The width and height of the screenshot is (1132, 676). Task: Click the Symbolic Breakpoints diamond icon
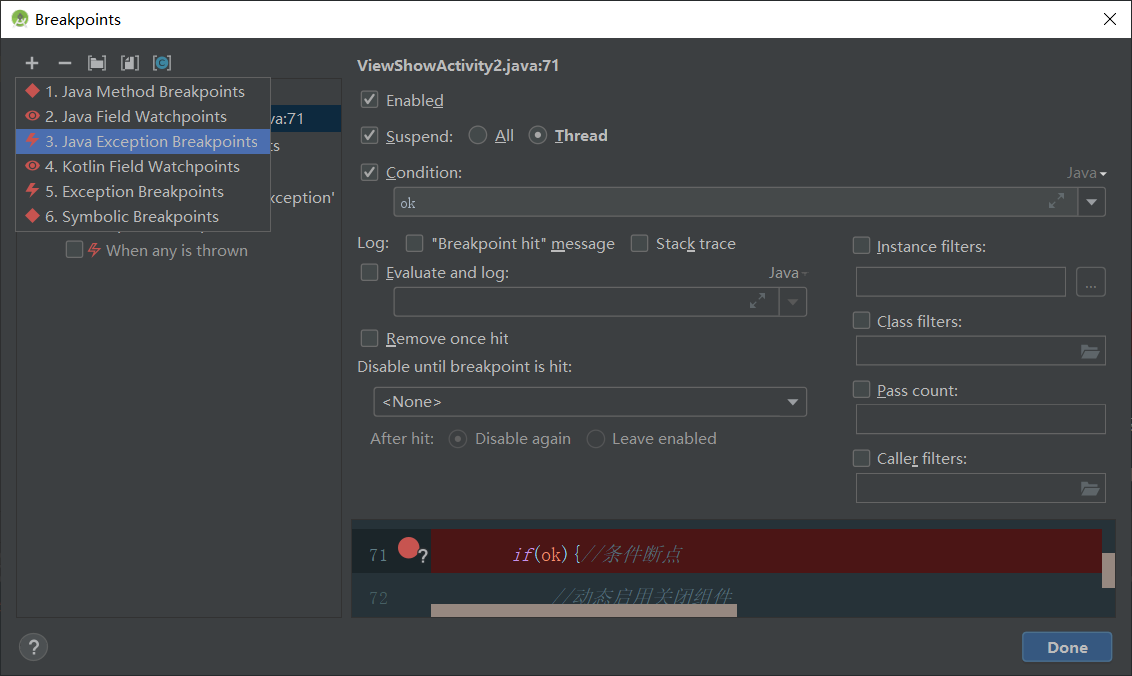tap(32, 216)
